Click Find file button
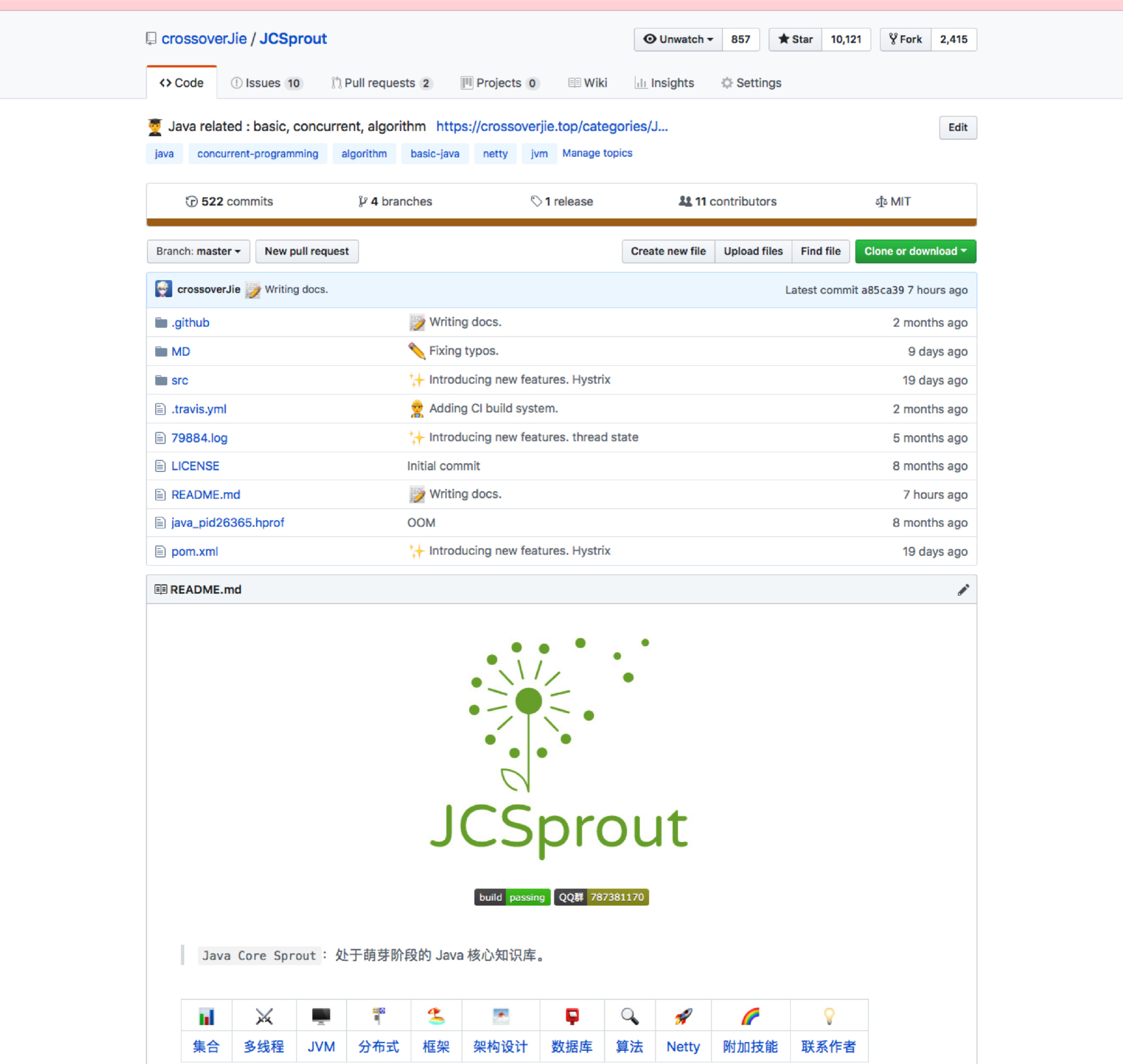This screenshot has height=1064, width=1123. click(820, 251)
